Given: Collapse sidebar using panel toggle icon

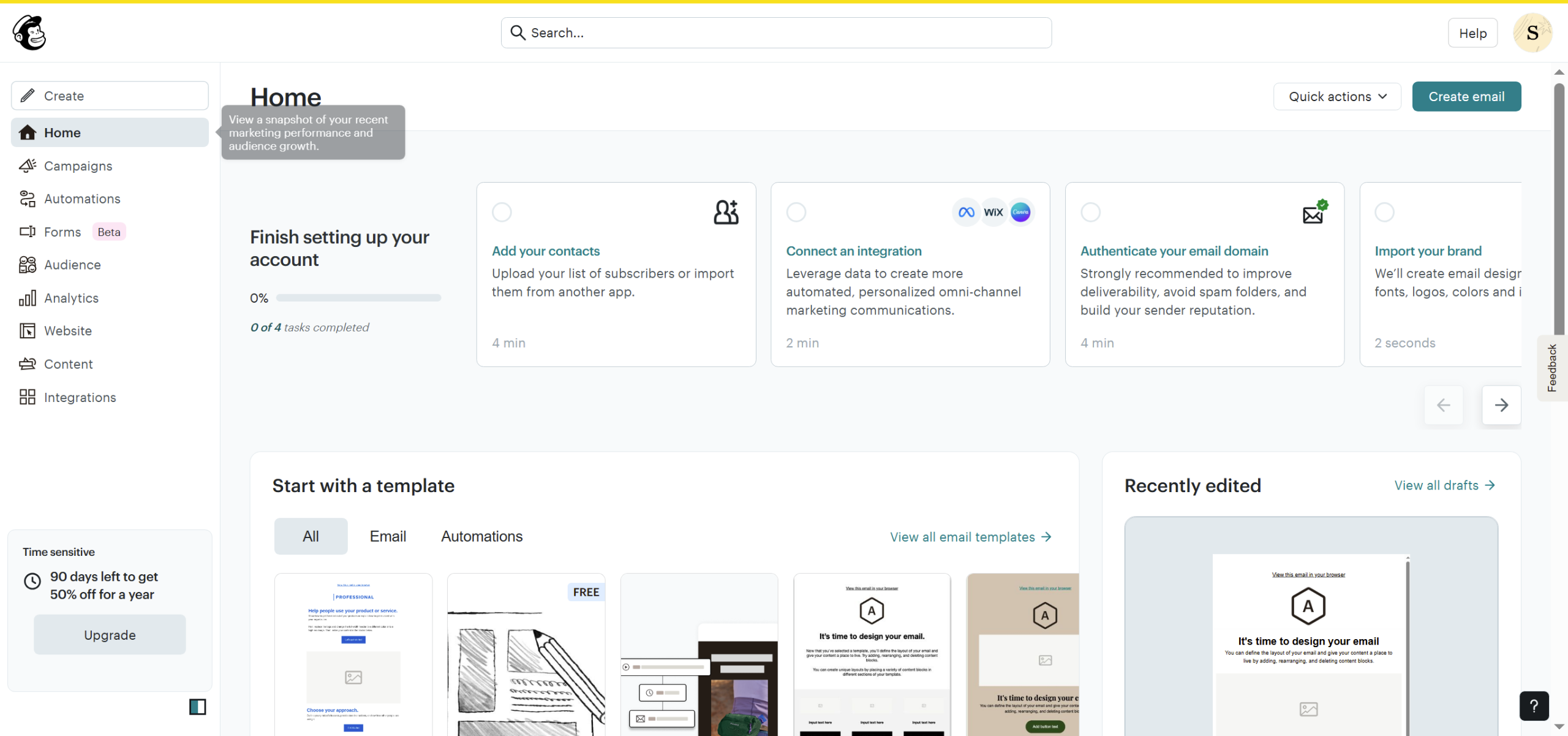Looking at the screenshot, I should click(197, 707).
